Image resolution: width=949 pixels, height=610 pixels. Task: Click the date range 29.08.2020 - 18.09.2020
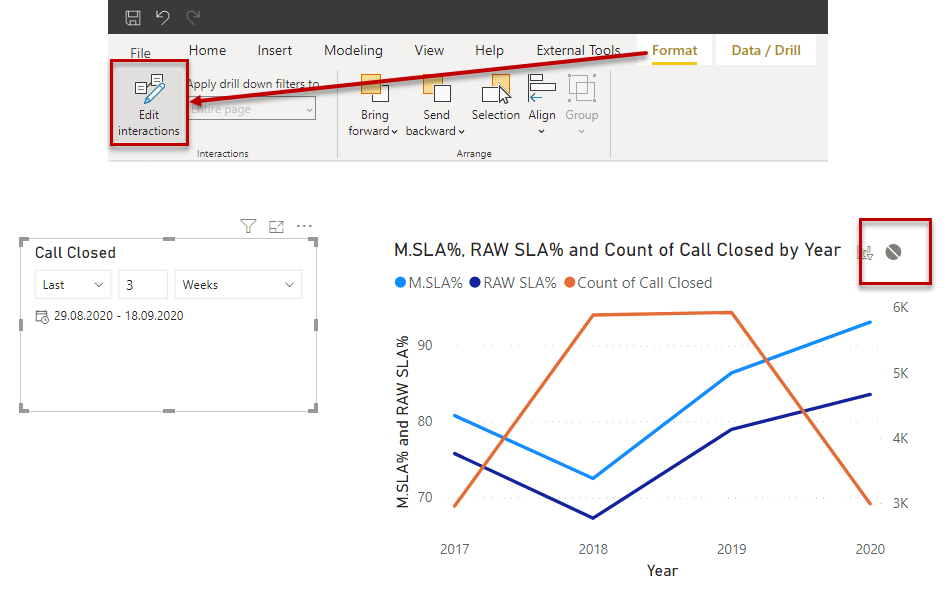pos(119,316)
